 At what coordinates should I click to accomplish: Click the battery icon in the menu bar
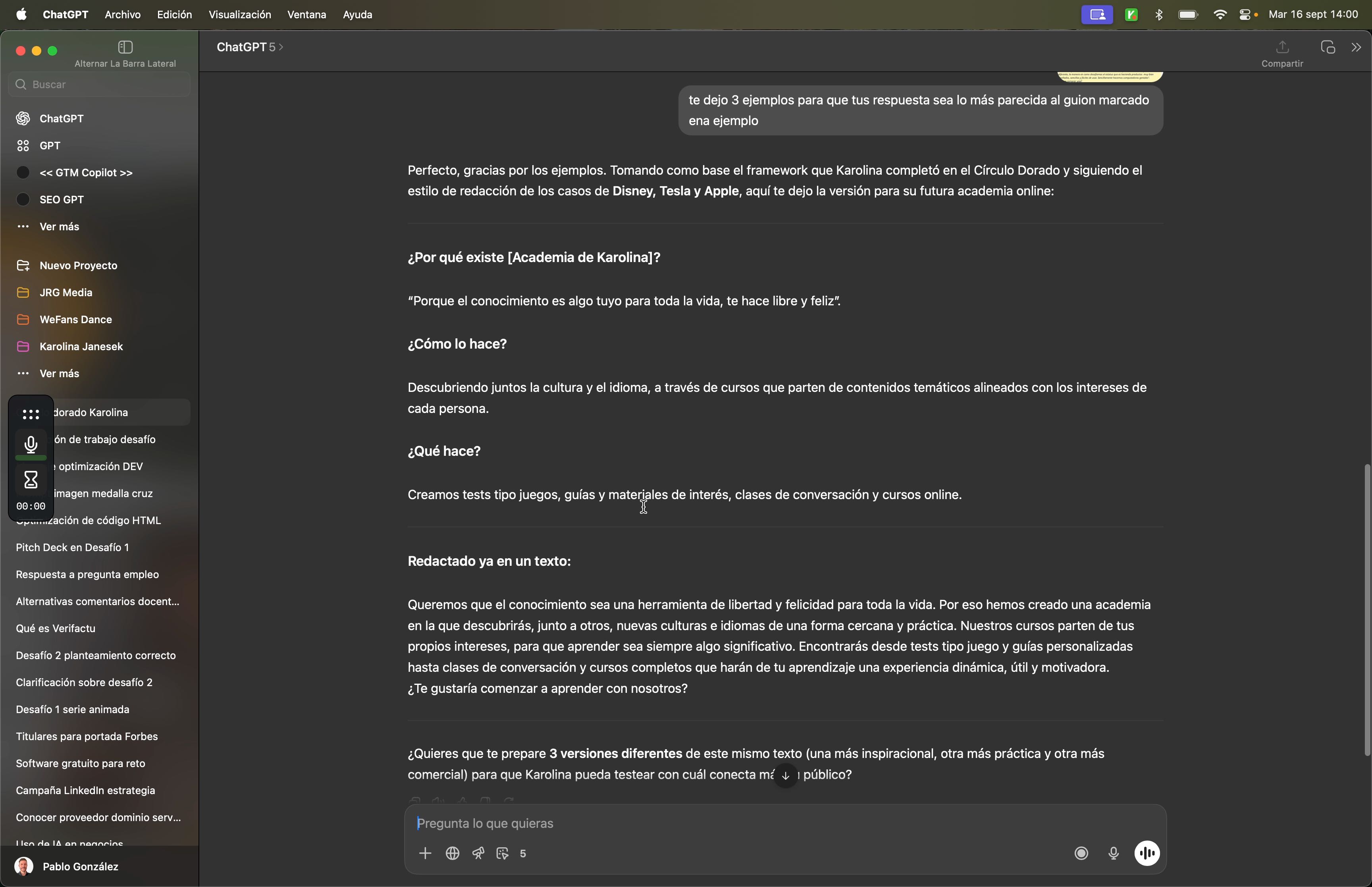pos(1188,15)
